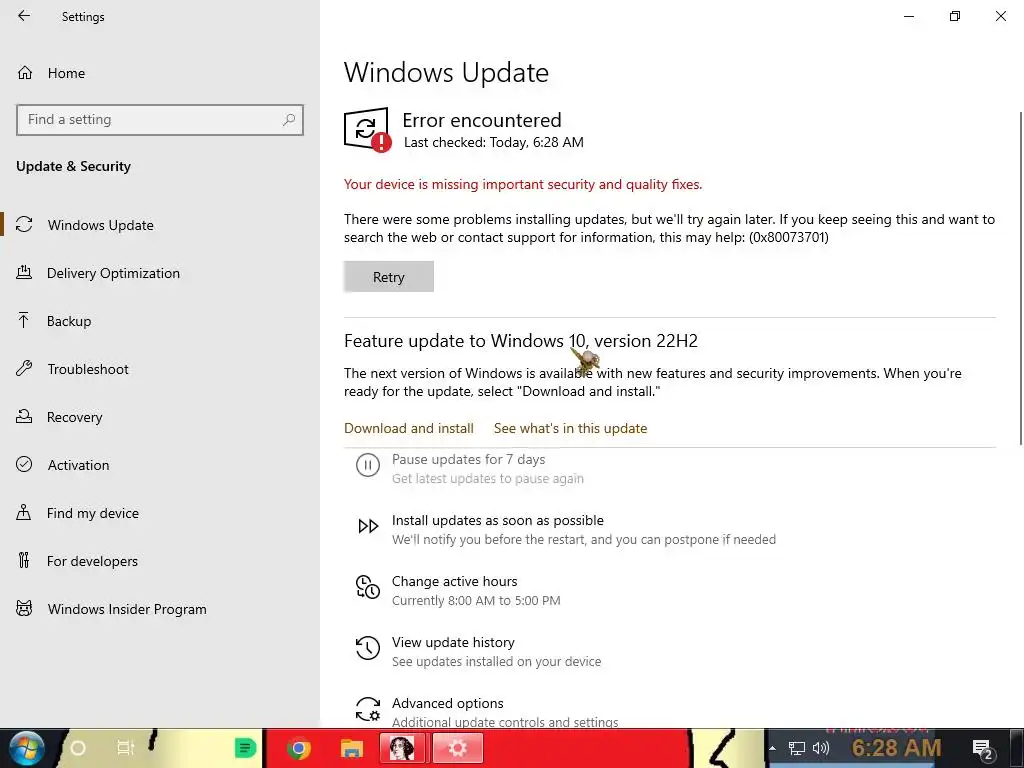Click the search magnifier icon
This screenshot has width=1024, height=768.
(289, 120)
